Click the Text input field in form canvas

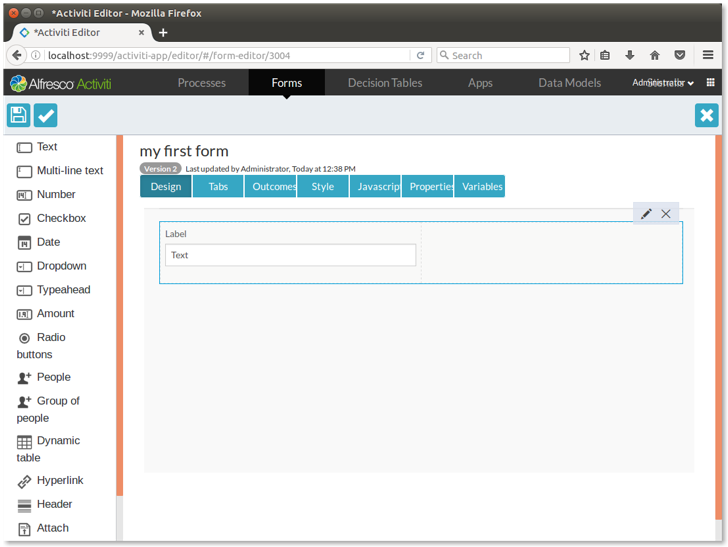tap(290, 255)
